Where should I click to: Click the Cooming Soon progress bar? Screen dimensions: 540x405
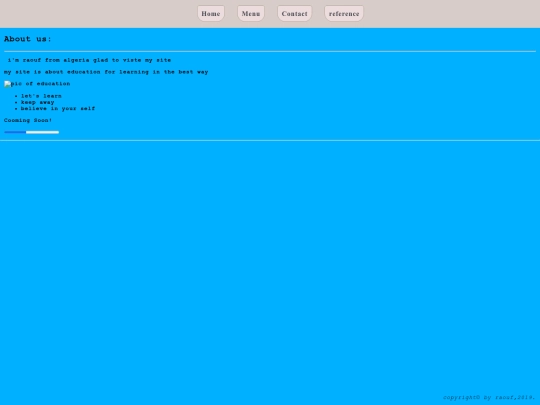[x=31, y=132]
